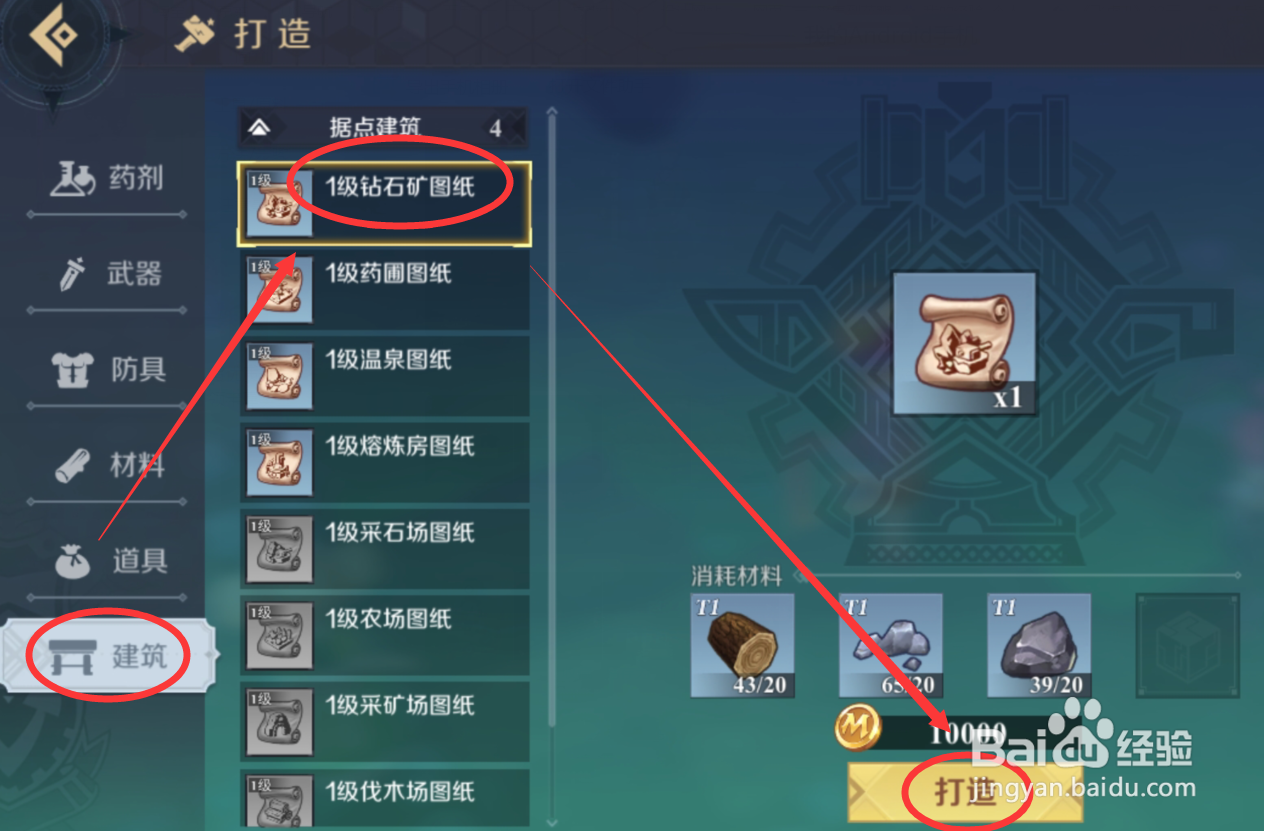Pick the 1级温泉图纸 scroll icon
Screen dimensions: 1264x831
[x=280, y=377]
